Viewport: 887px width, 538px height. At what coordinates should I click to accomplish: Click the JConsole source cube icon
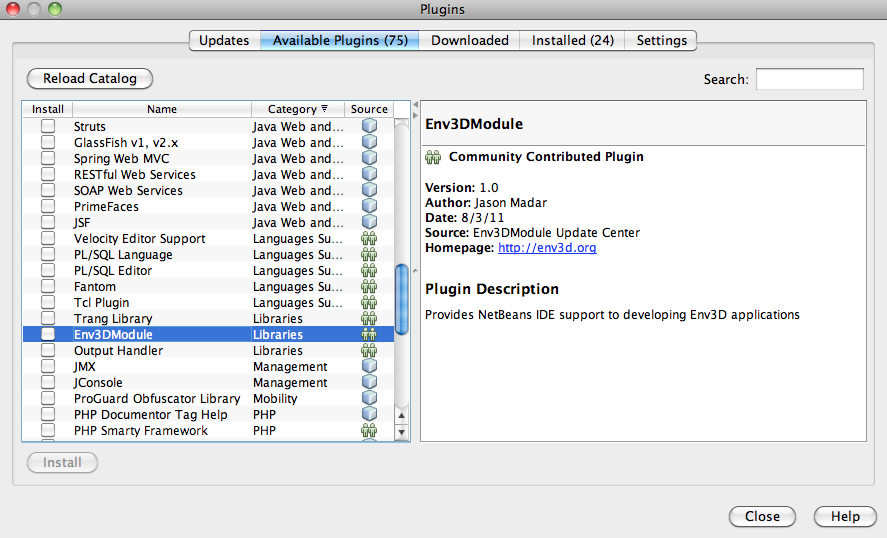coord(369,382)
